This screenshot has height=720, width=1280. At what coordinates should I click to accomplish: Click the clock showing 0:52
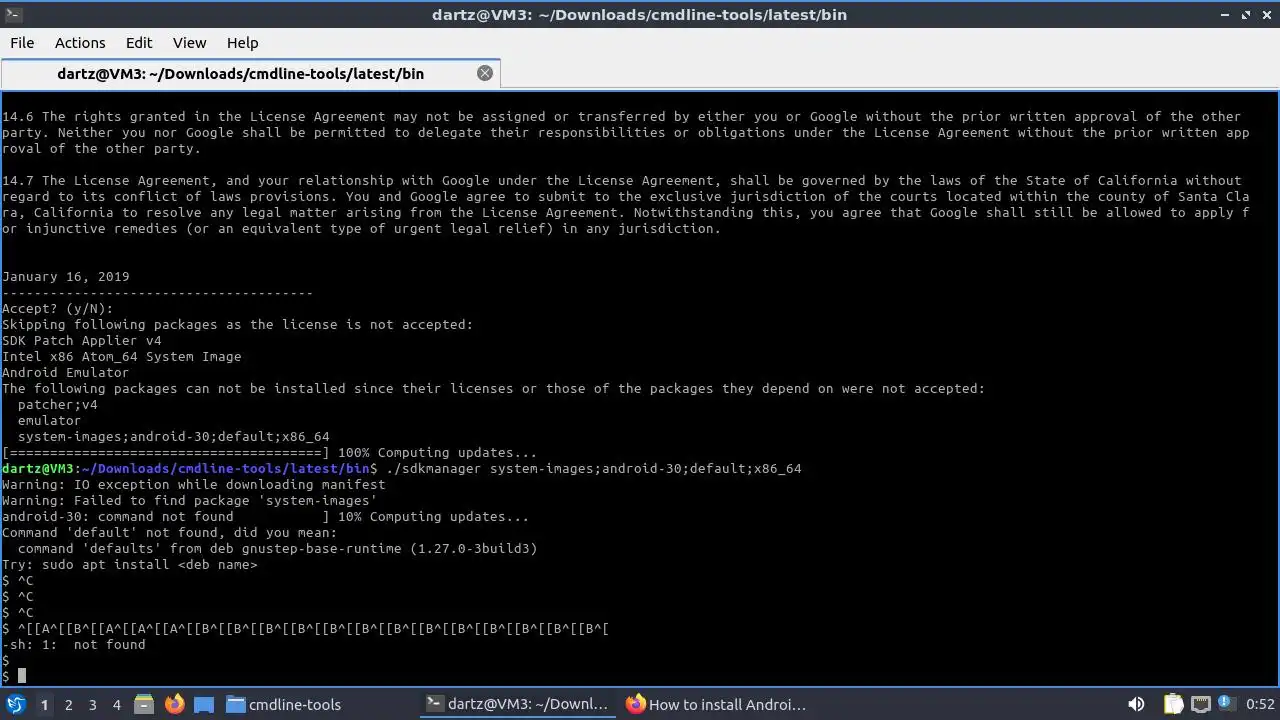1260,704
